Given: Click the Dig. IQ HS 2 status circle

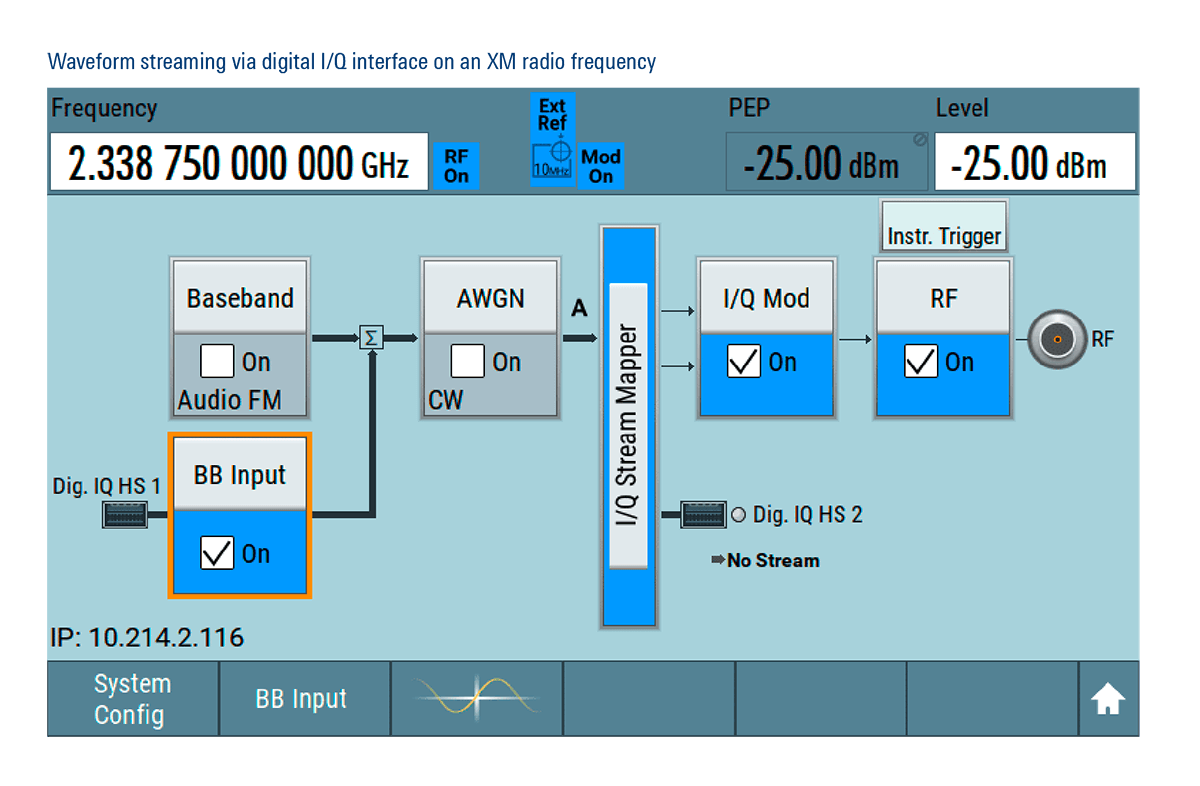Looking at the screenshot, I should pyautogui.click(x=739, y=515).
